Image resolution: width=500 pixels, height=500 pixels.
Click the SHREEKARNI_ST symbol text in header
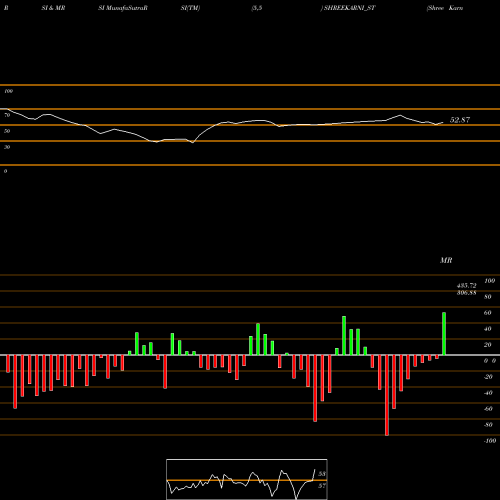[349, 8]
